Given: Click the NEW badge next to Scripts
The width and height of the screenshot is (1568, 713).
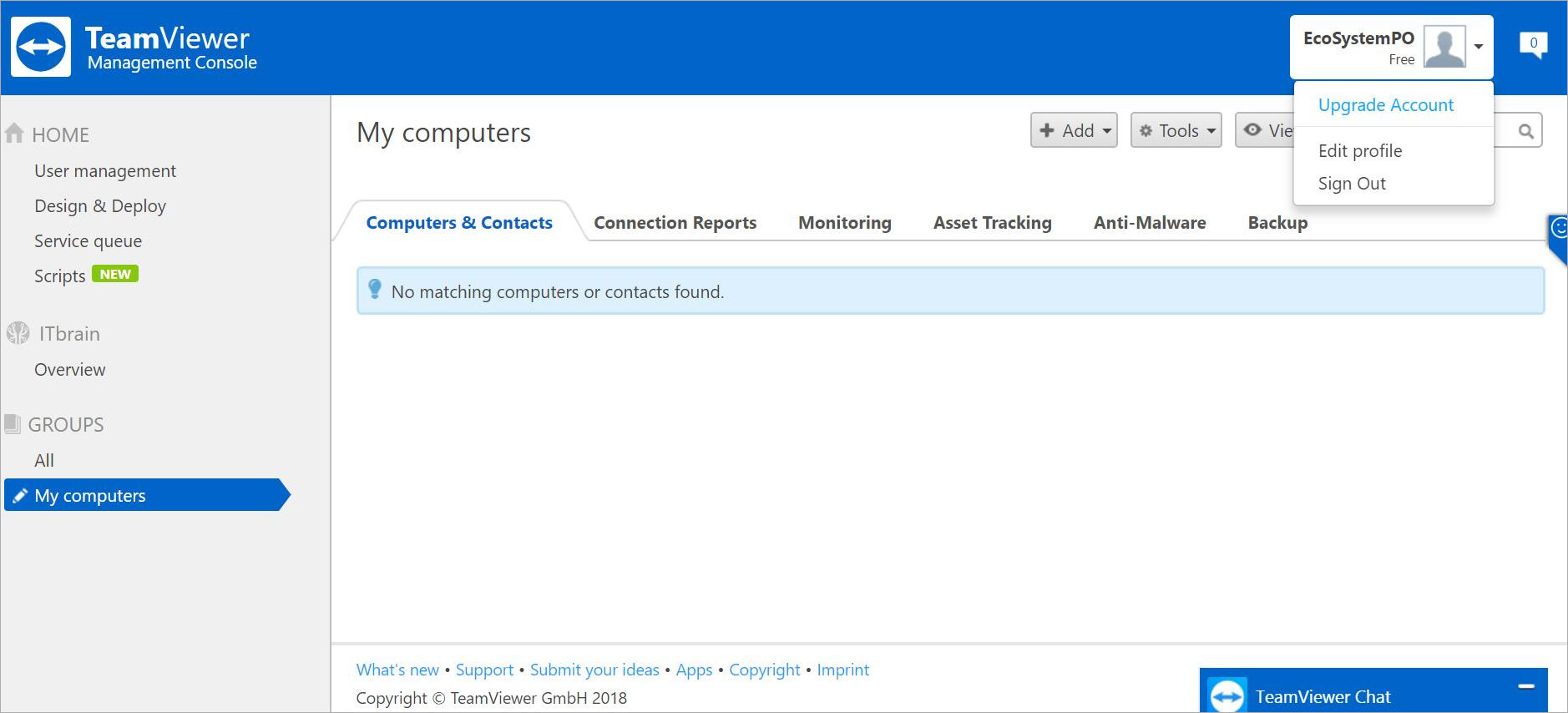Looking at the screenshot, I should click(115, 274).
